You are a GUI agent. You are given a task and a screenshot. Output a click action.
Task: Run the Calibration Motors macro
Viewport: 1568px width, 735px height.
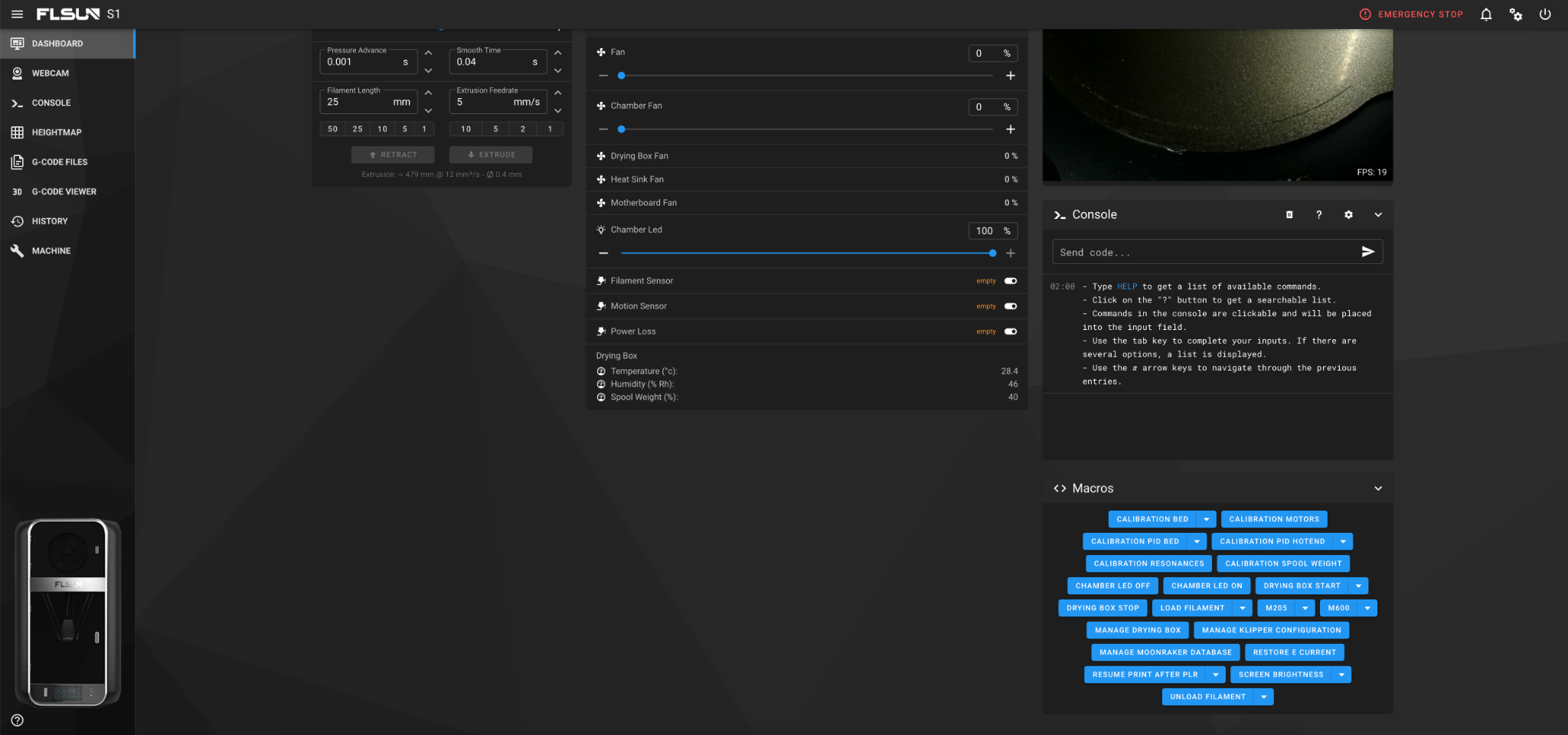pyautogui.click(x=1274, y=519)
